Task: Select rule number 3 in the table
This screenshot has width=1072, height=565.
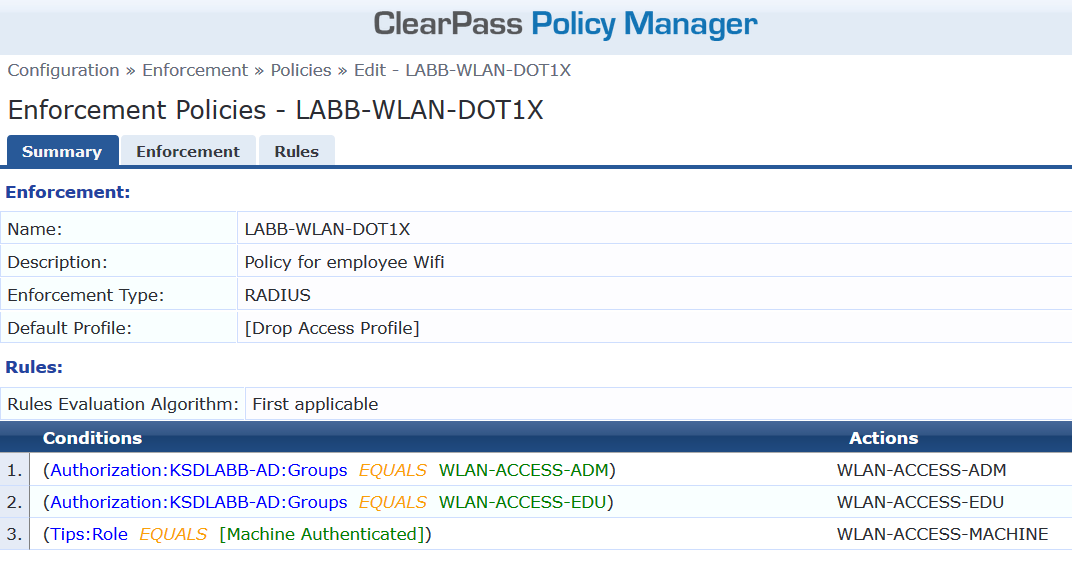Action: pyautogui.click(x=14, y=534)
